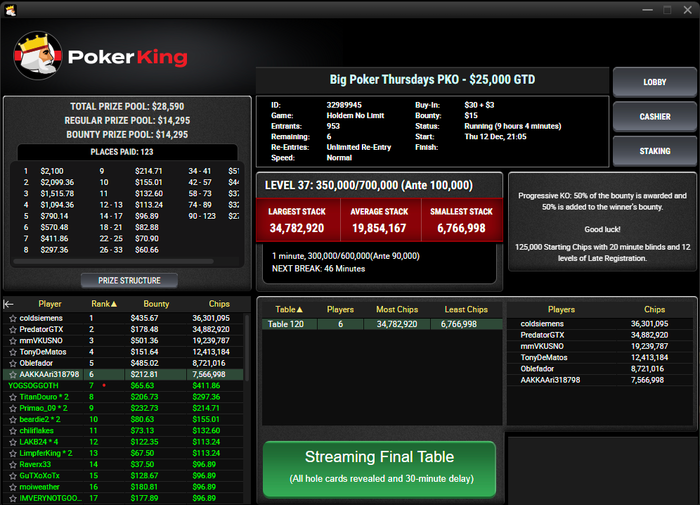Star the moiweather player row
Screen dimensions: 700x505
[x=12, y=487]
